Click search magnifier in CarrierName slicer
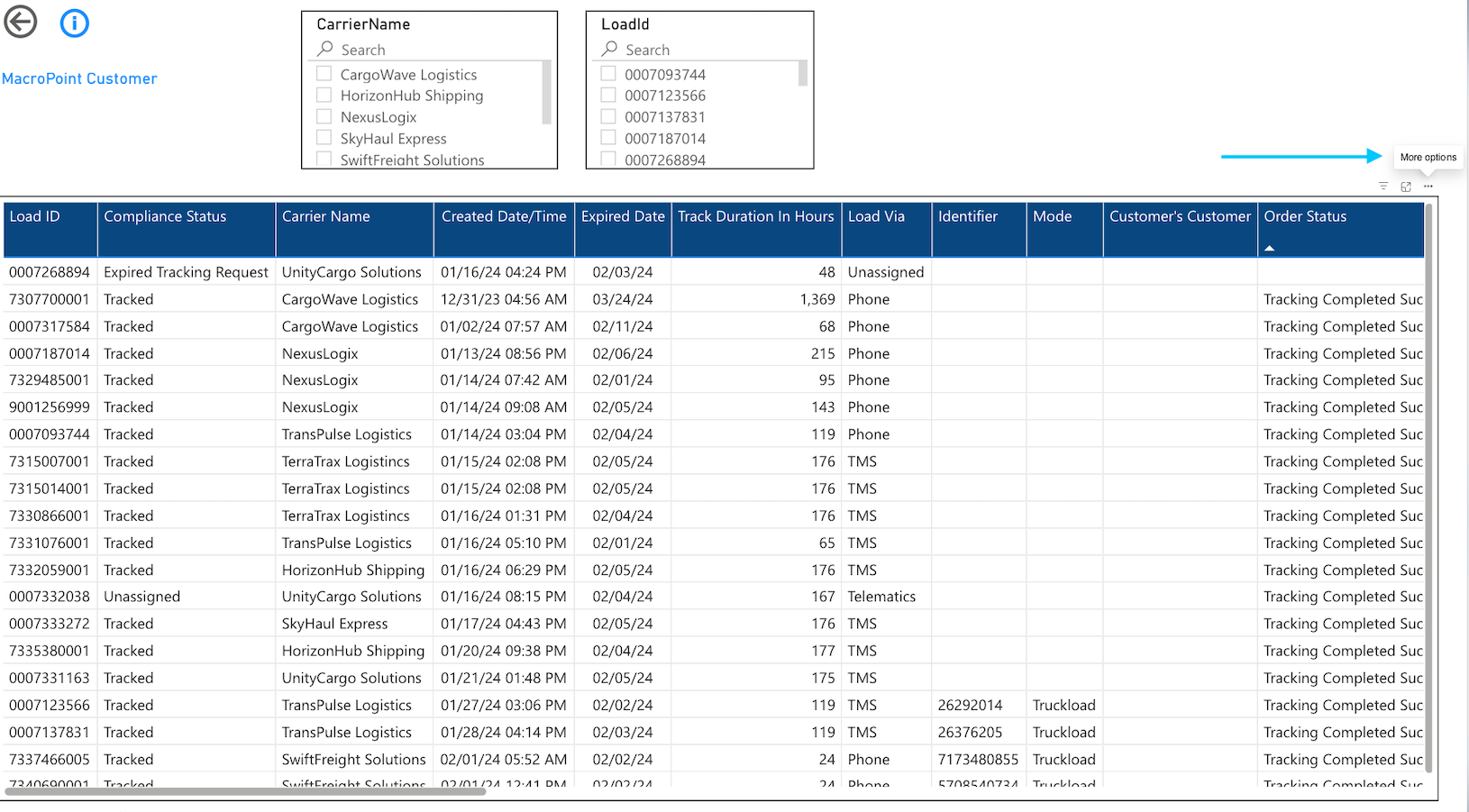The width and height of the screenshot is (1469, 812). click(x=325, y=49)
